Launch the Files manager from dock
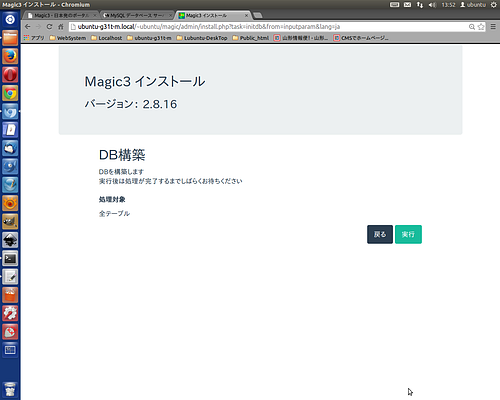 (10, 38)
